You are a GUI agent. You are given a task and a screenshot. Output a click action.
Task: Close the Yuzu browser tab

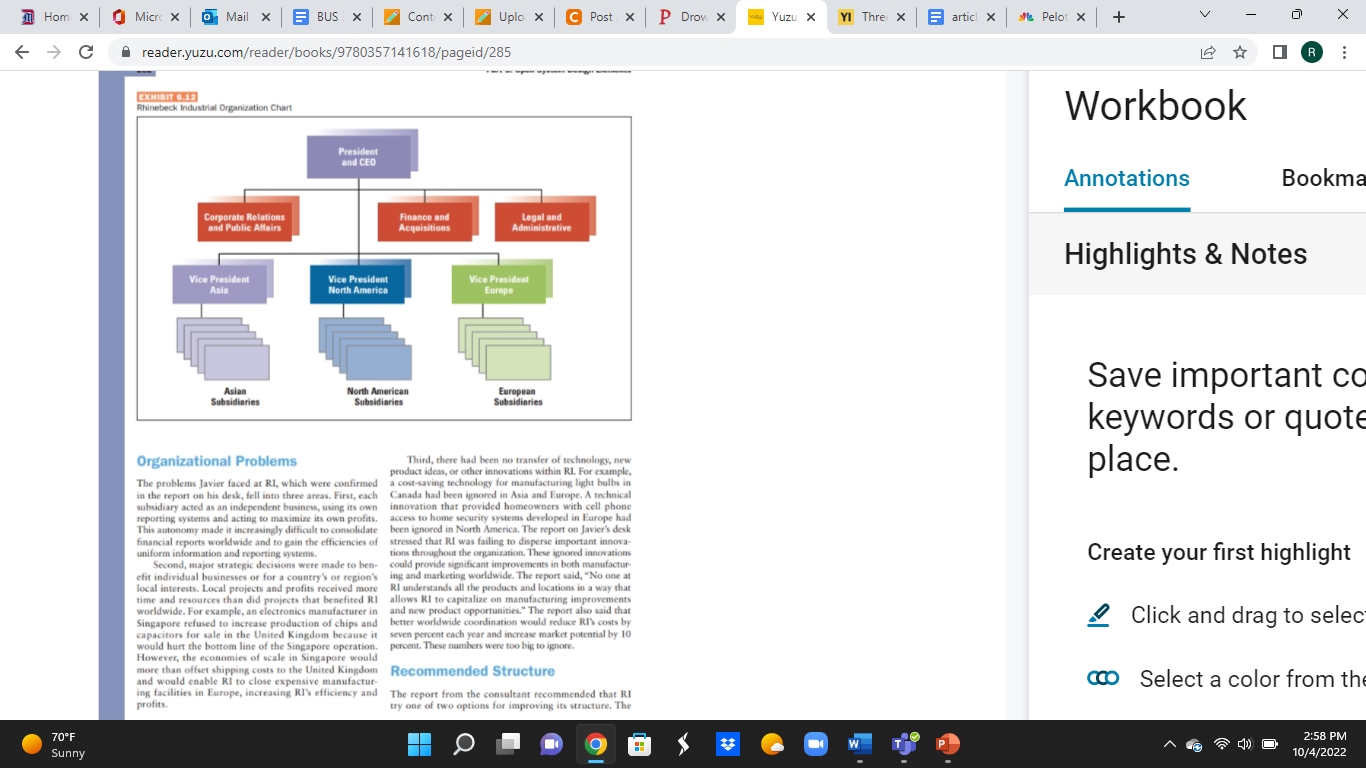810,17
